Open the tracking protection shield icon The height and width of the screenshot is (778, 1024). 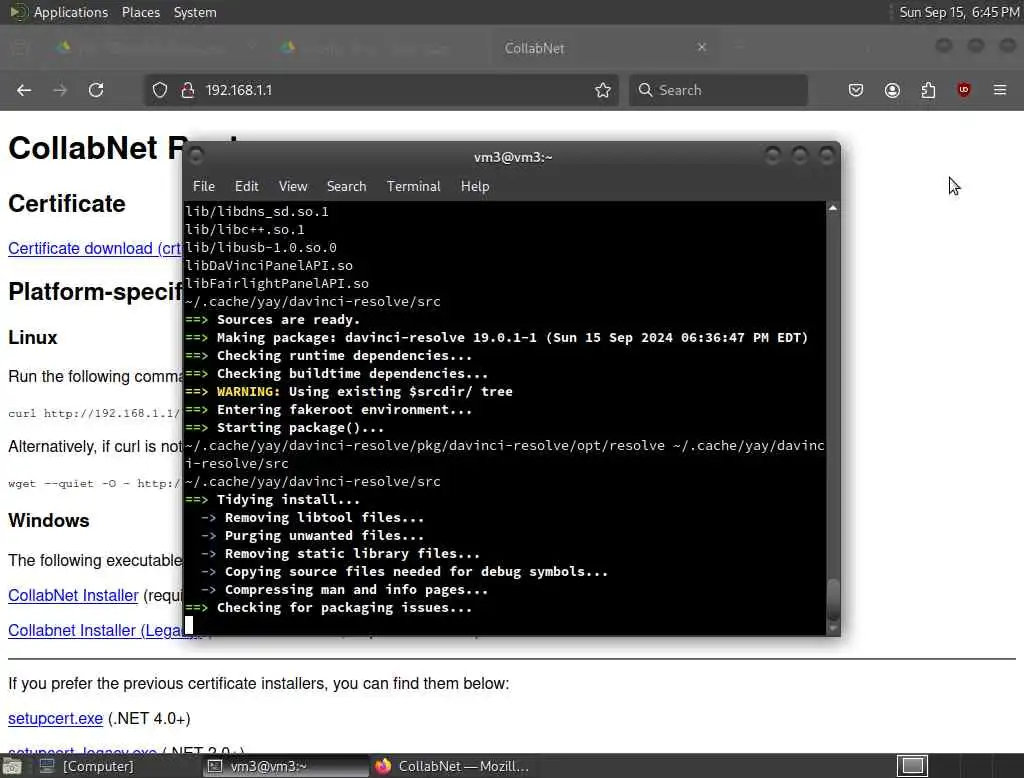[159, 90]
